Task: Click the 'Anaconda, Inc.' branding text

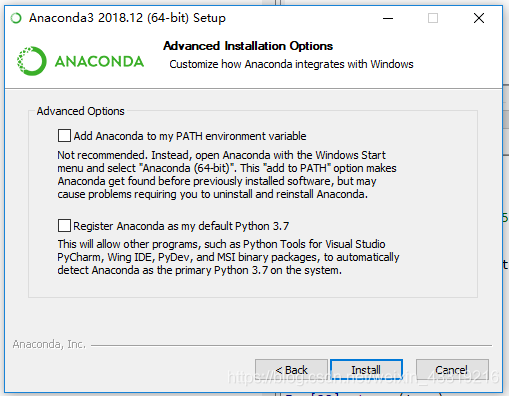Action: tap(49, 344)
